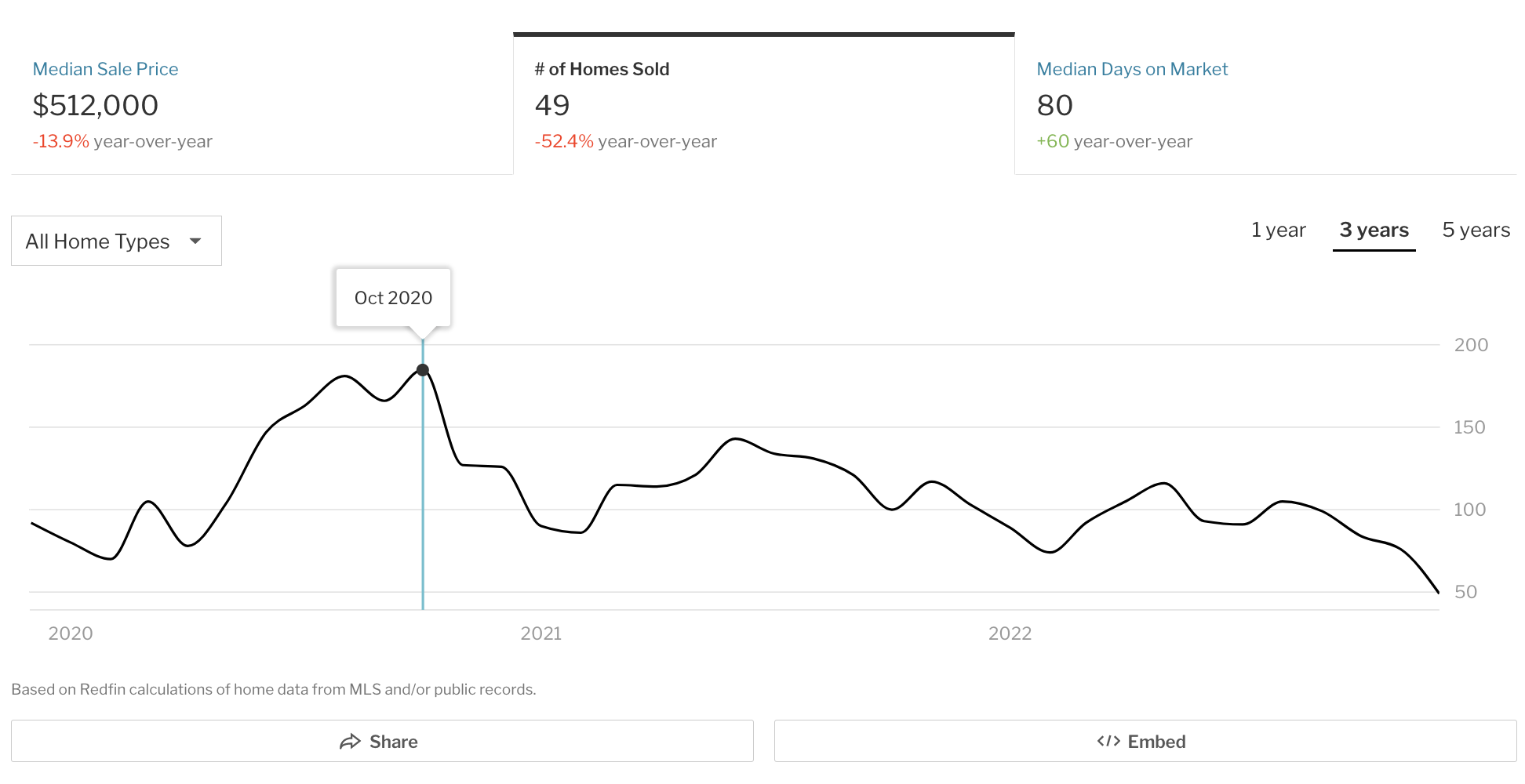The height and width of the screenshot is (784, 1525).
Task: Click the $512,000 median price value
Action: click(96, 106)
